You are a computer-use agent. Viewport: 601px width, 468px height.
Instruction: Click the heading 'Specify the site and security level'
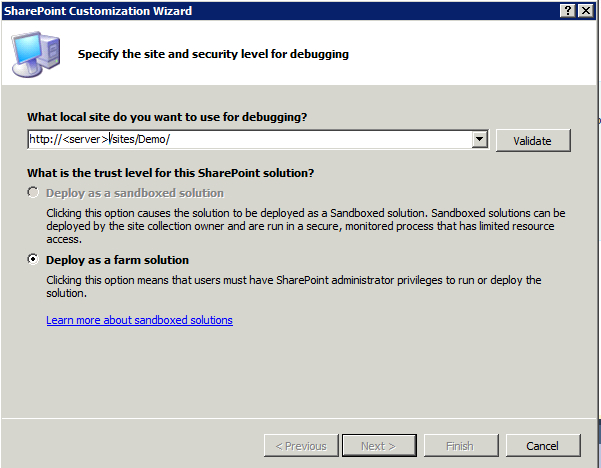pyautogui.click(x=213, y=54)
